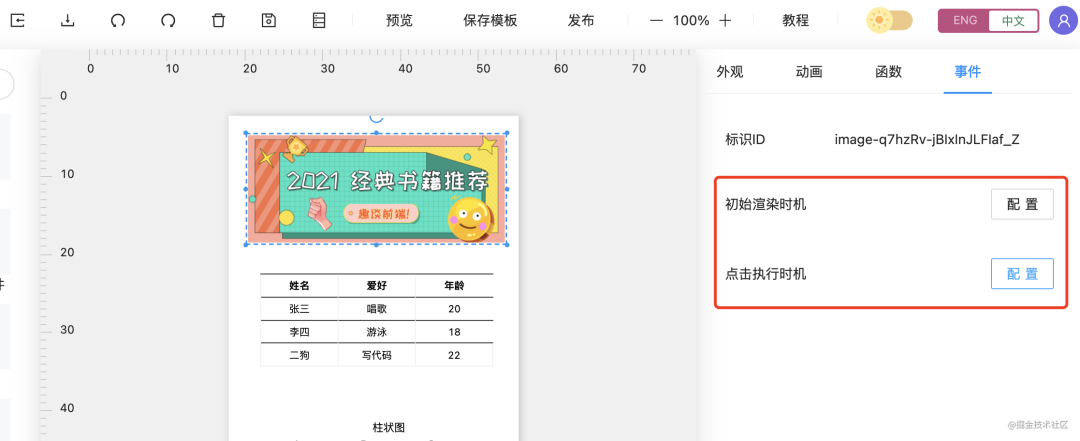This screenshot has width=1080, height=441.
Task: Click 保存模板 save template button
Action: pos(490,21)
